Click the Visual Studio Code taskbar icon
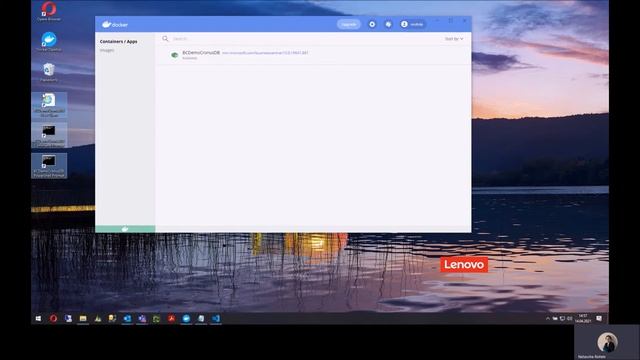The height and width of the screenshot is (360, 640). (x=216, y=319)
